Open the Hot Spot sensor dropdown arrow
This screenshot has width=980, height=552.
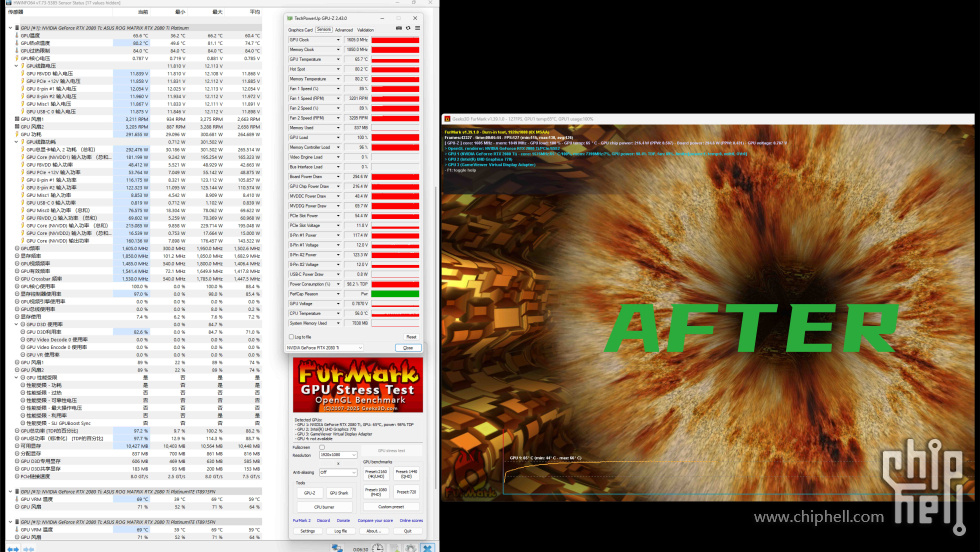(338, 69)
